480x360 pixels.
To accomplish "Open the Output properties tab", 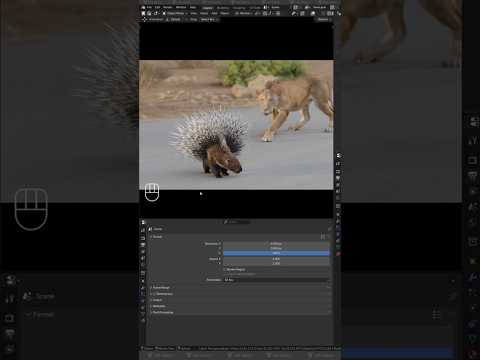I will click(143, 245).
